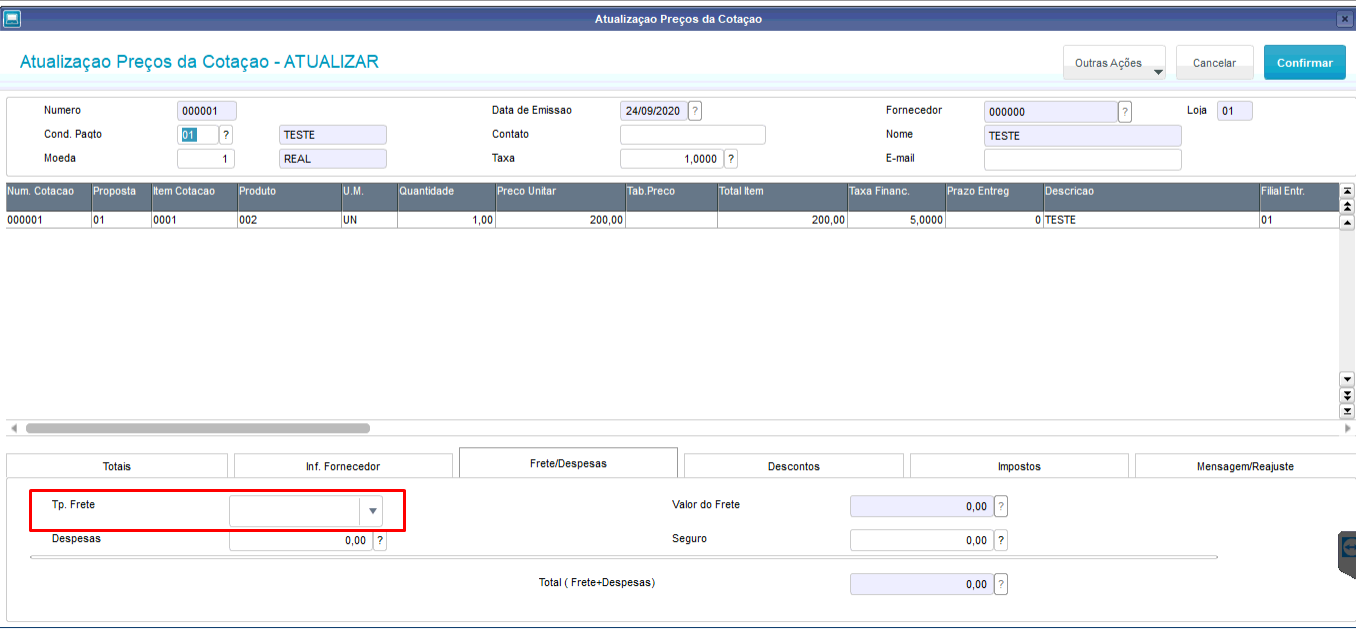This screenshot has width=1356, height=630.
Task: Move grid down one row arrow
Action: (x=1347, y=379)
